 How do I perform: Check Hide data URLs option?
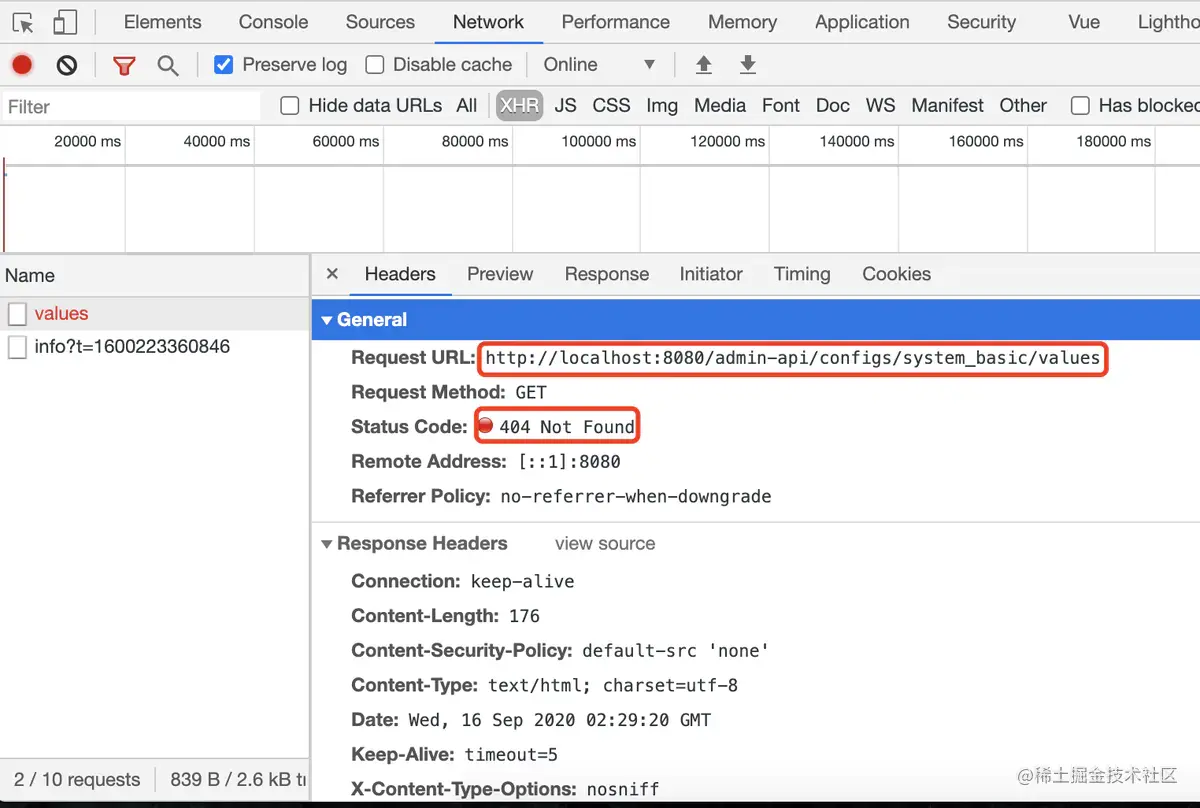[x=290, y=106]
